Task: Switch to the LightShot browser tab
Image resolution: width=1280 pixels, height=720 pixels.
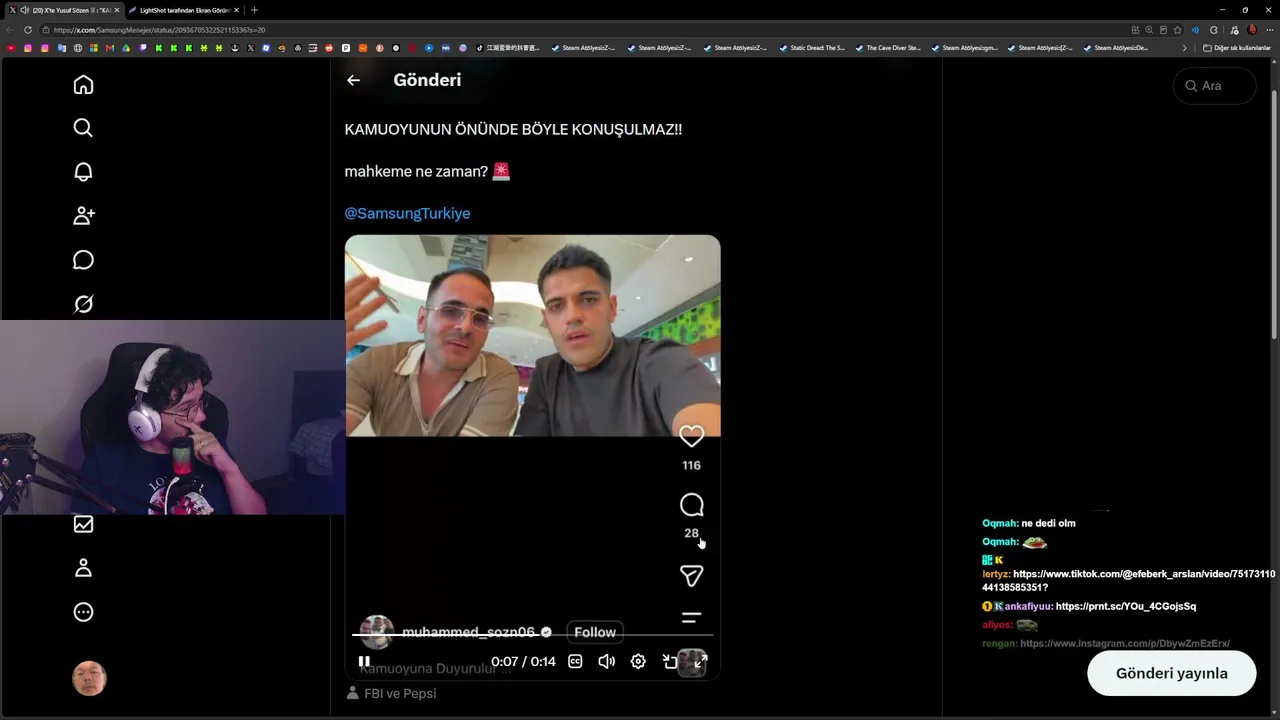Action: coord(182,10)
